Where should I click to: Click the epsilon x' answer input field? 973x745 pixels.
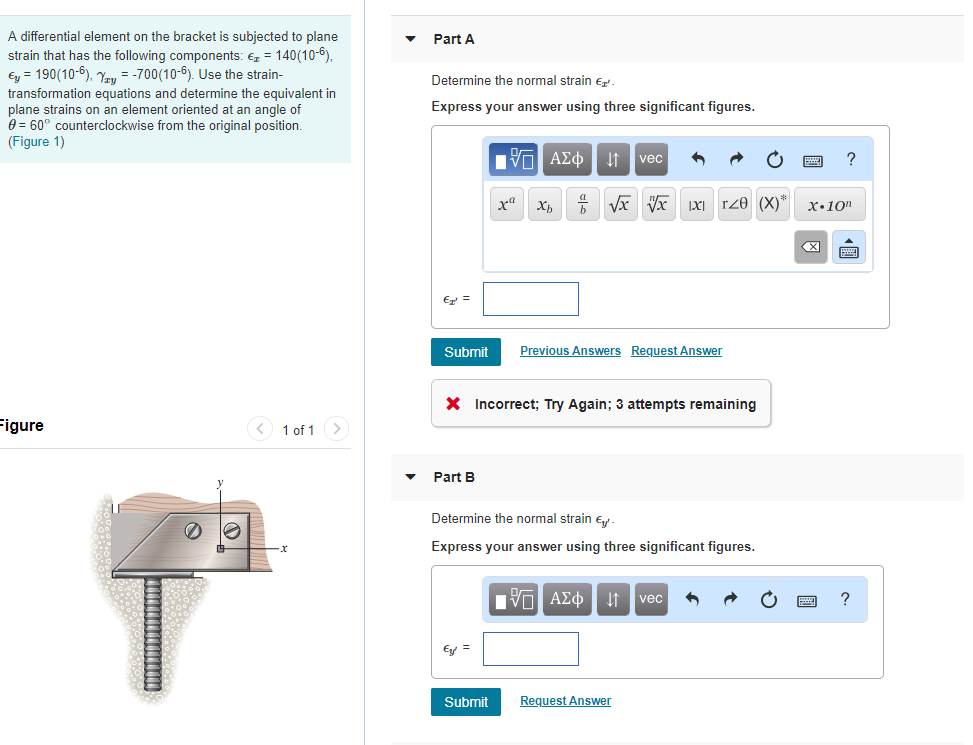click(x=530, y=298)
